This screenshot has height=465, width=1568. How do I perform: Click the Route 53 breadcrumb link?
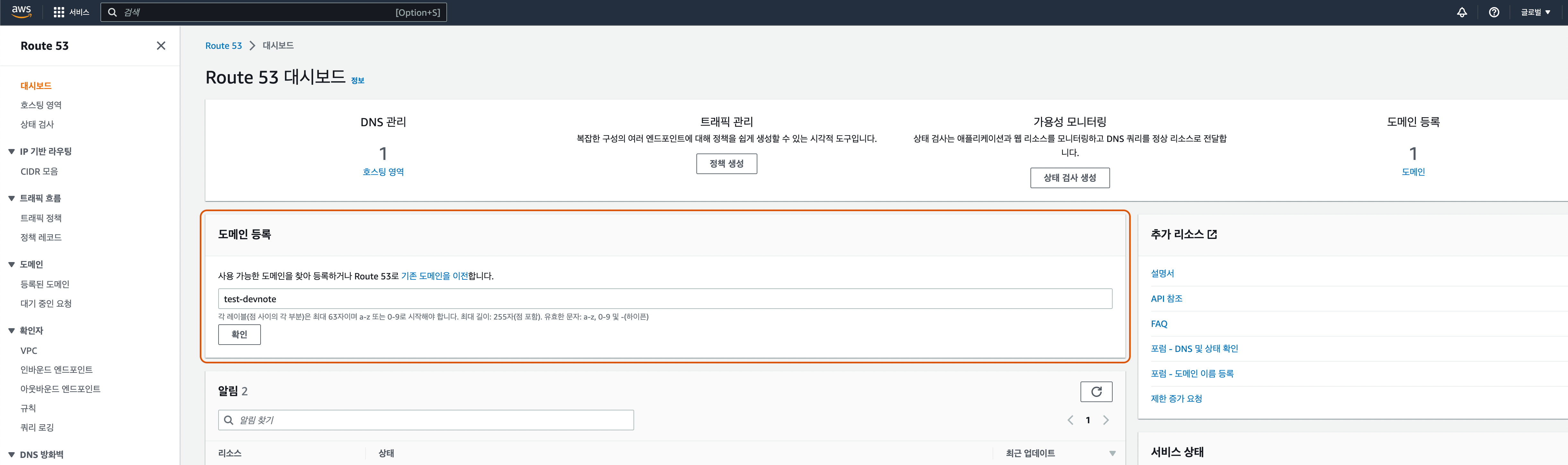[223, 46]
